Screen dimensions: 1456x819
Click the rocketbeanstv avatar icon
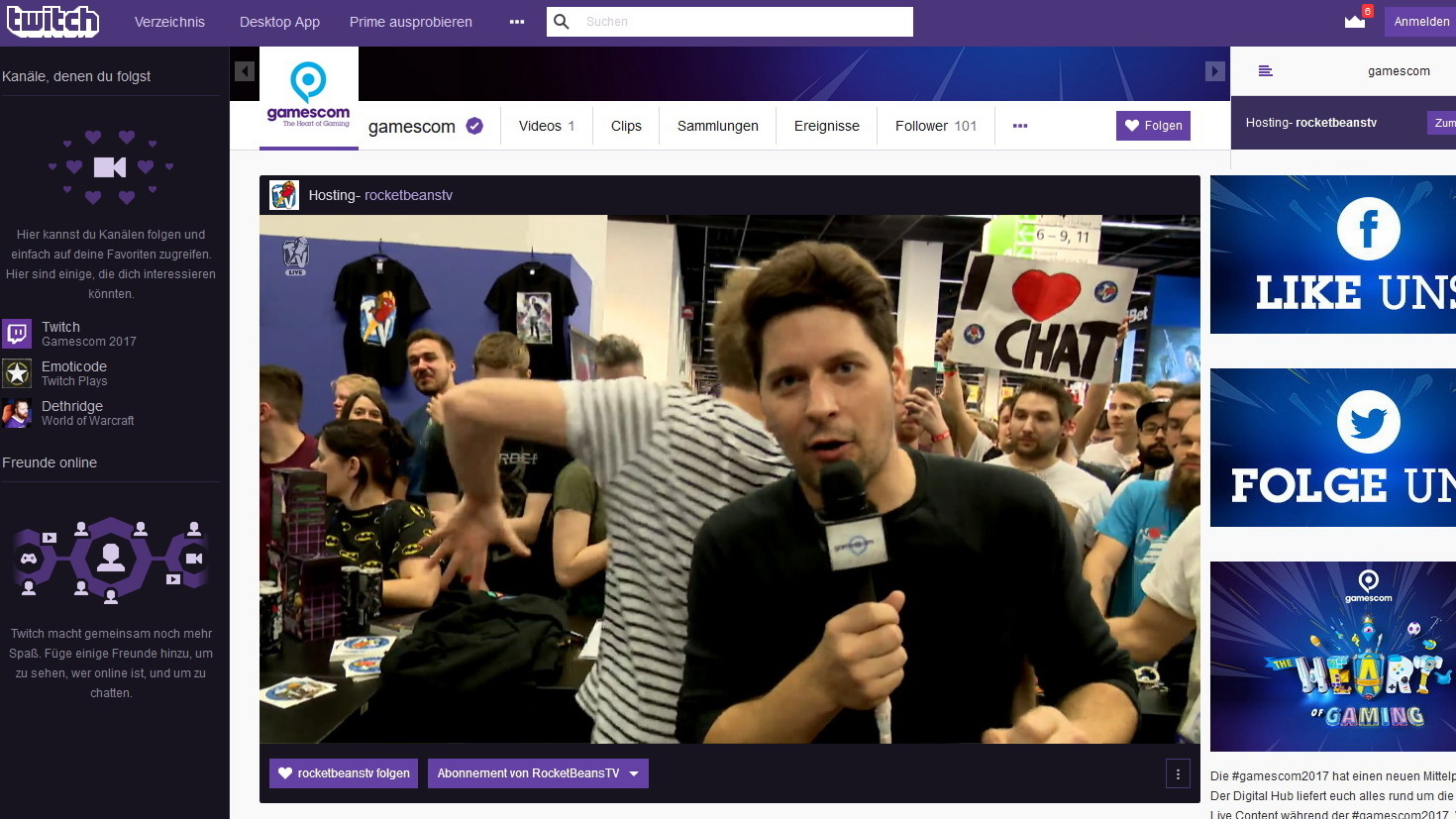click(284, 195)
